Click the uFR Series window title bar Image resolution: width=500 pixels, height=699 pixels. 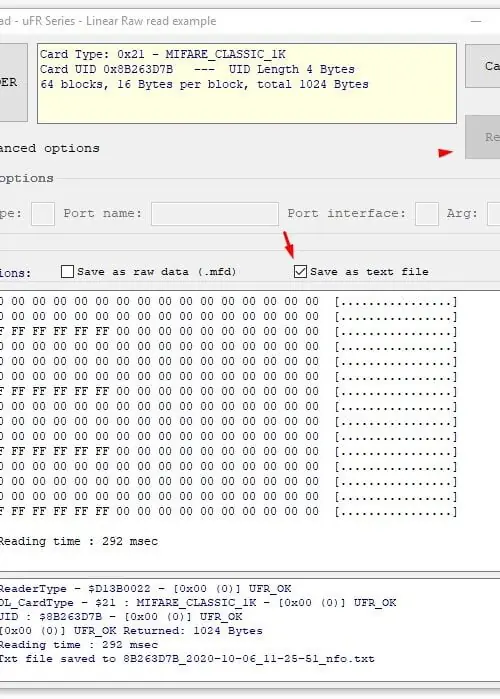coord(232,21)
